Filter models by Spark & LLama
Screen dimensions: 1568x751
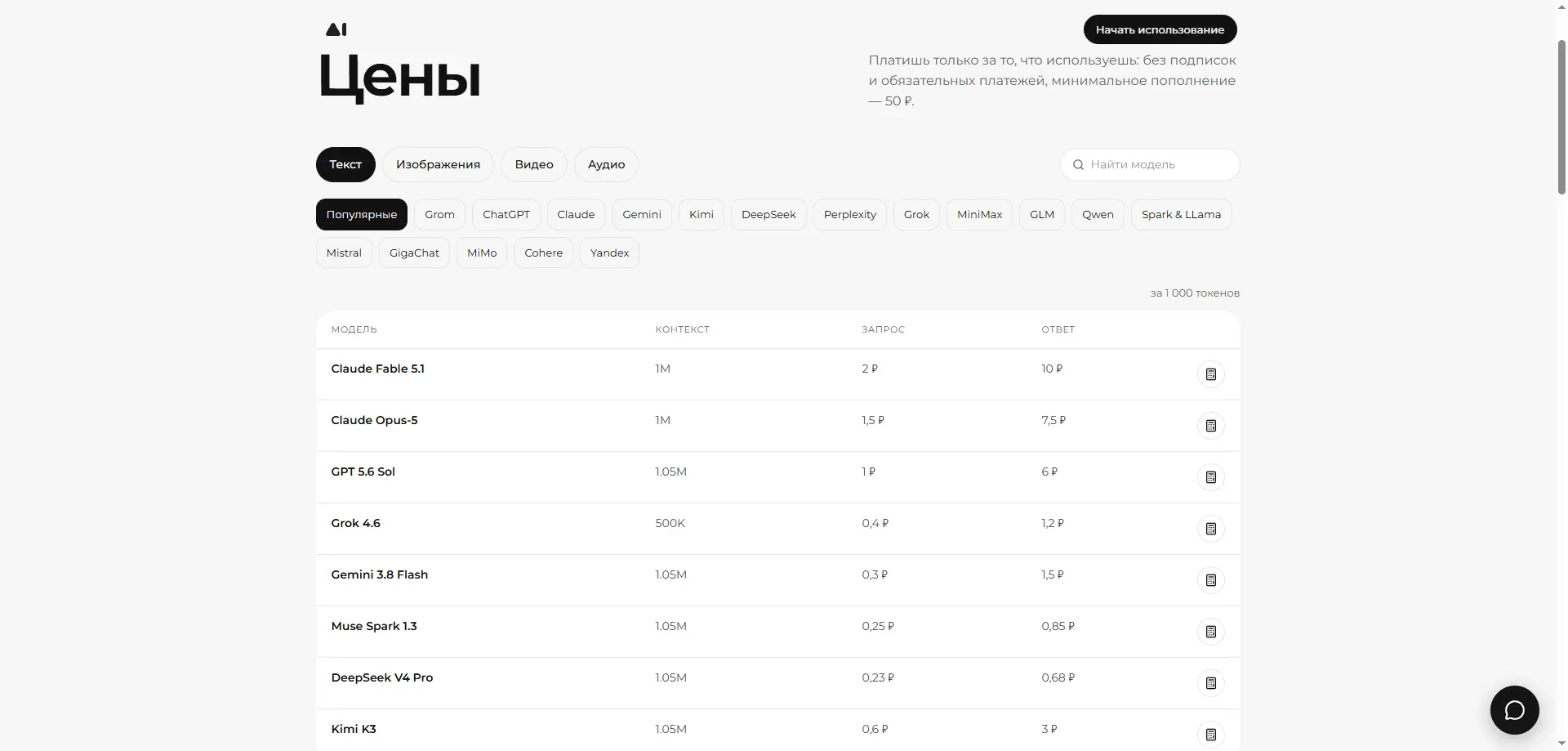click(x=1181, y=214)
